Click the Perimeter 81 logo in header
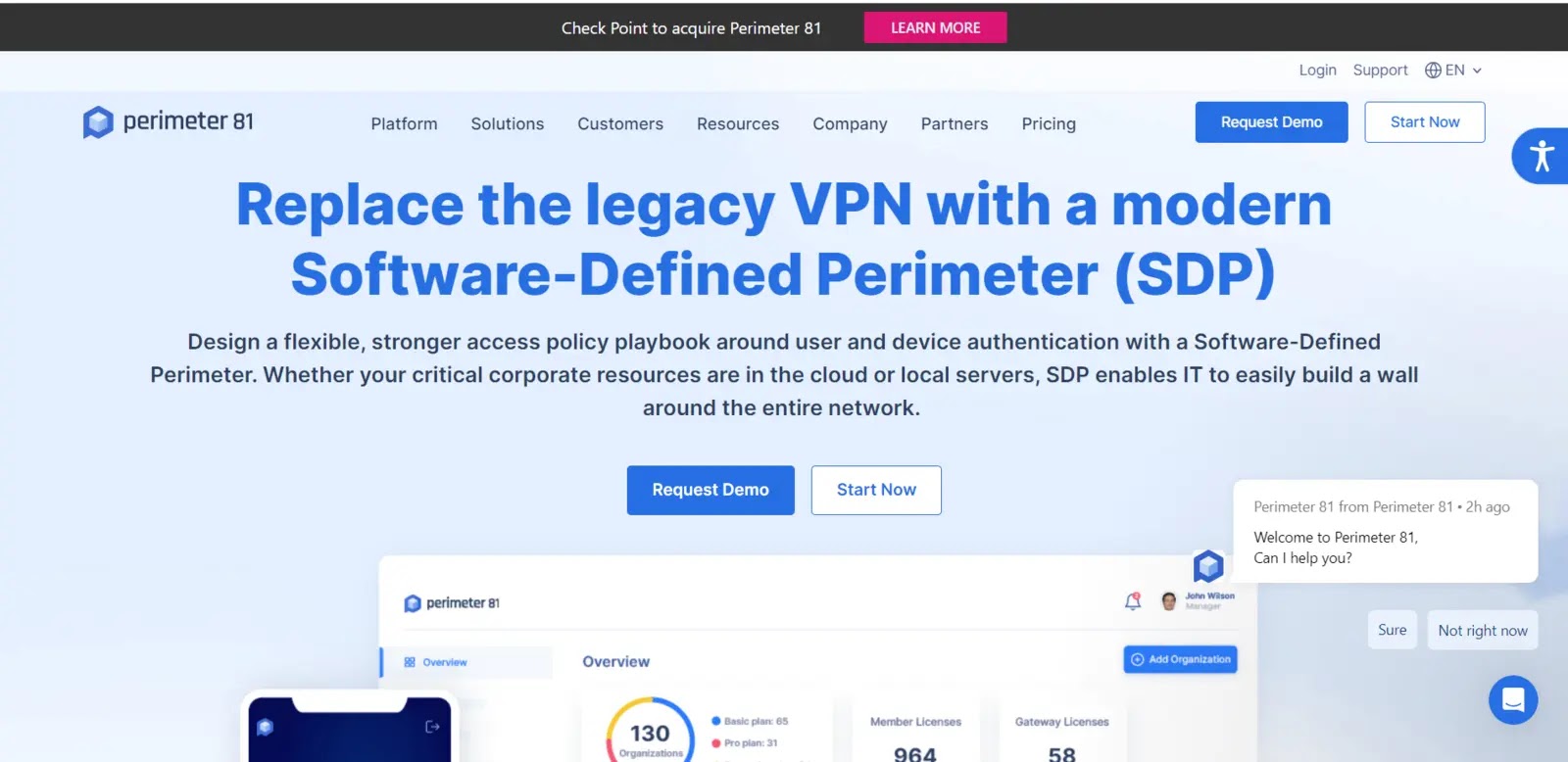 (x=169, y=121)
